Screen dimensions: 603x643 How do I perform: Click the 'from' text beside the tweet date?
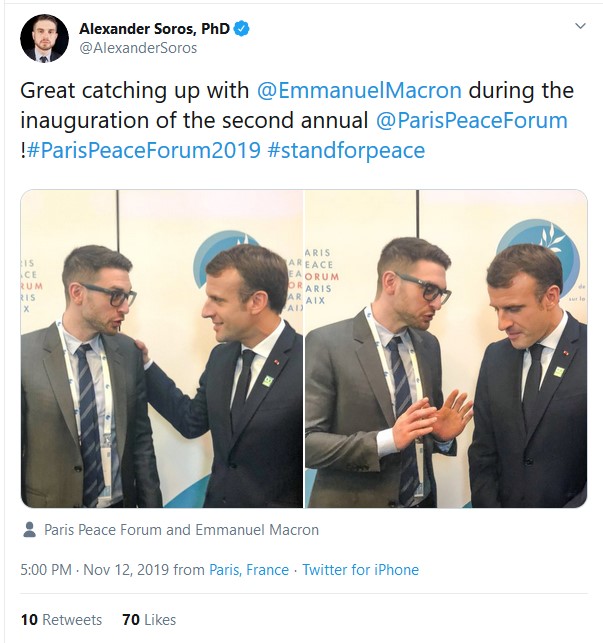point(189,570)
